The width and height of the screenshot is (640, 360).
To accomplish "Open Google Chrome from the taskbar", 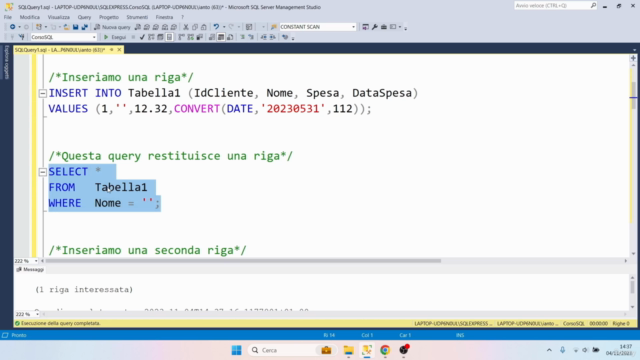I will (385, 350).
